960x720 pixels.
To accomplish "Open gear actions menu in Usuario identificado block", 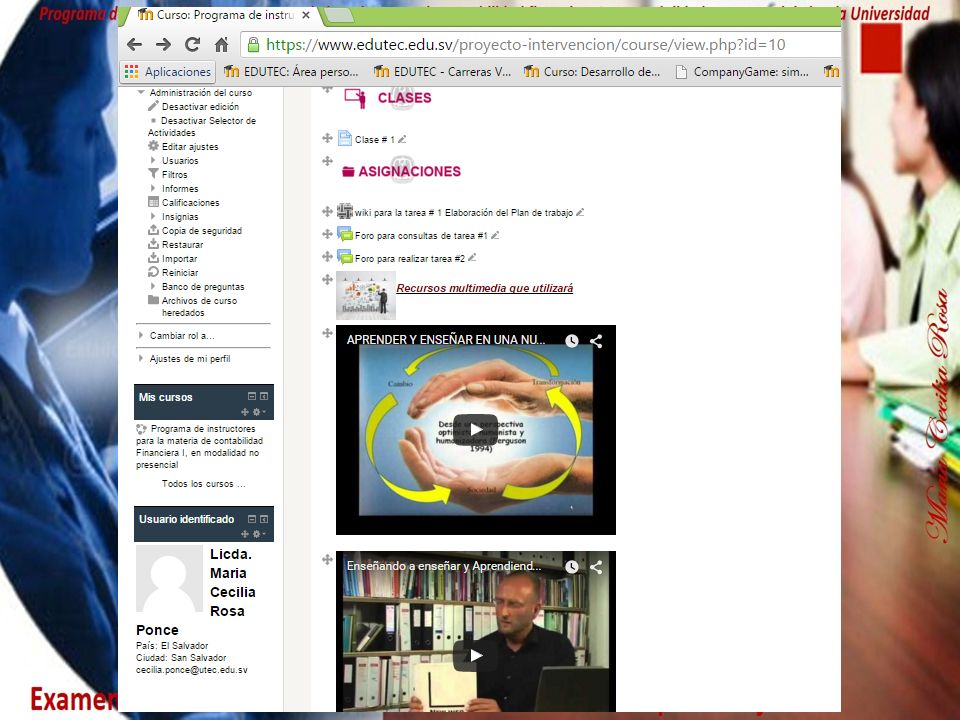I will (258, 534).
